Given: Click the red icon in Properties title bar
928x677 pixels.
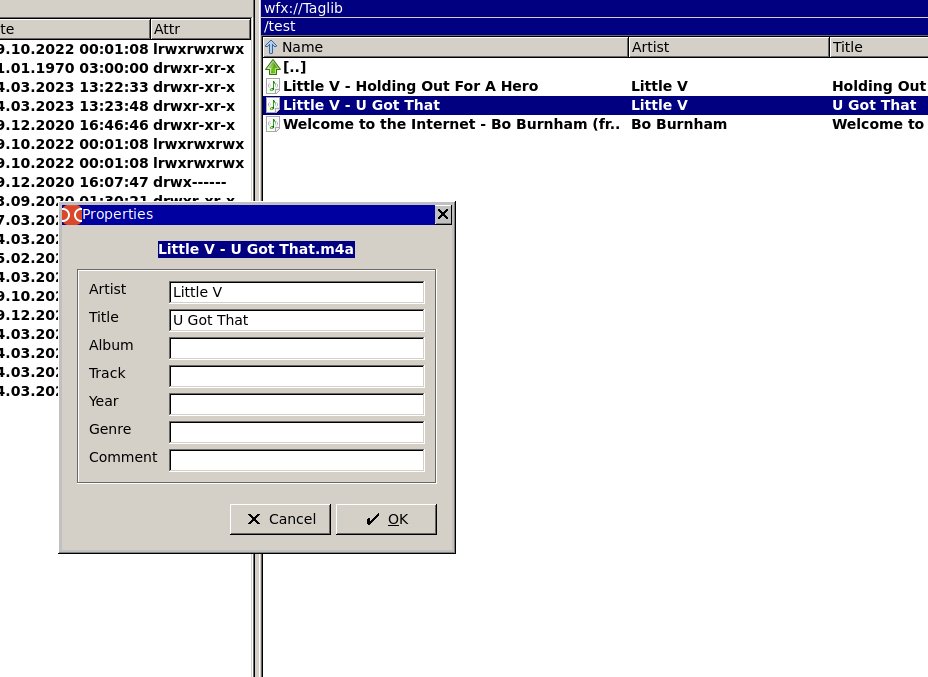Looking at the screenshot, I should click(72, 215).
